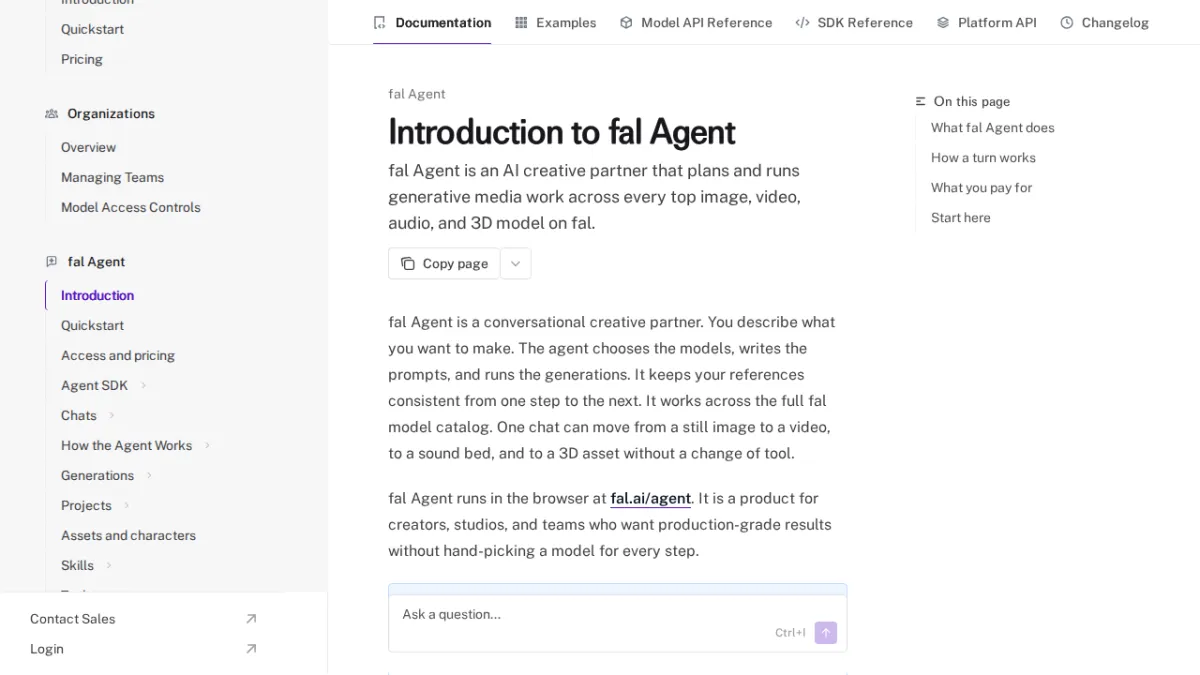Follow the fal.ai/agent link
This screenshot has height=675, width=1200.
[x=651, y=498]
